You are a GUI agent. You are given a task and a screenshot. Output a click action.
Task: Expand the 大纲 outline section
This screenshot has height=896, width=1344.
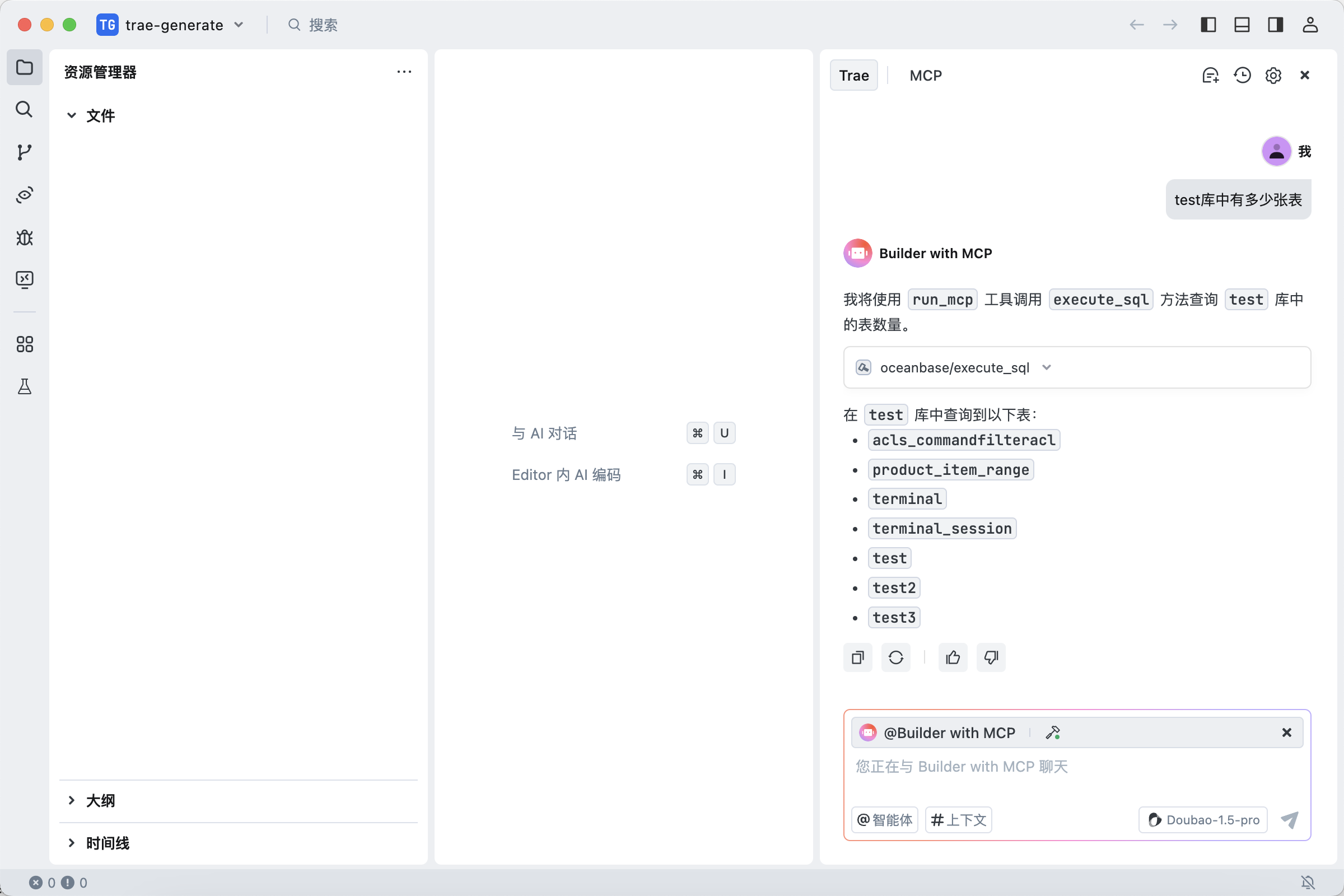tap(100, 801)
